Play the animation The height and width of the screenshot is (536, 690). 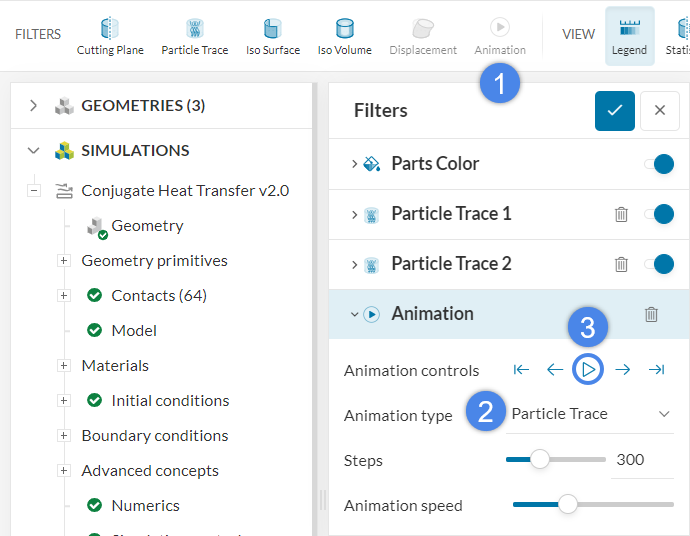(x=588, y=369)
